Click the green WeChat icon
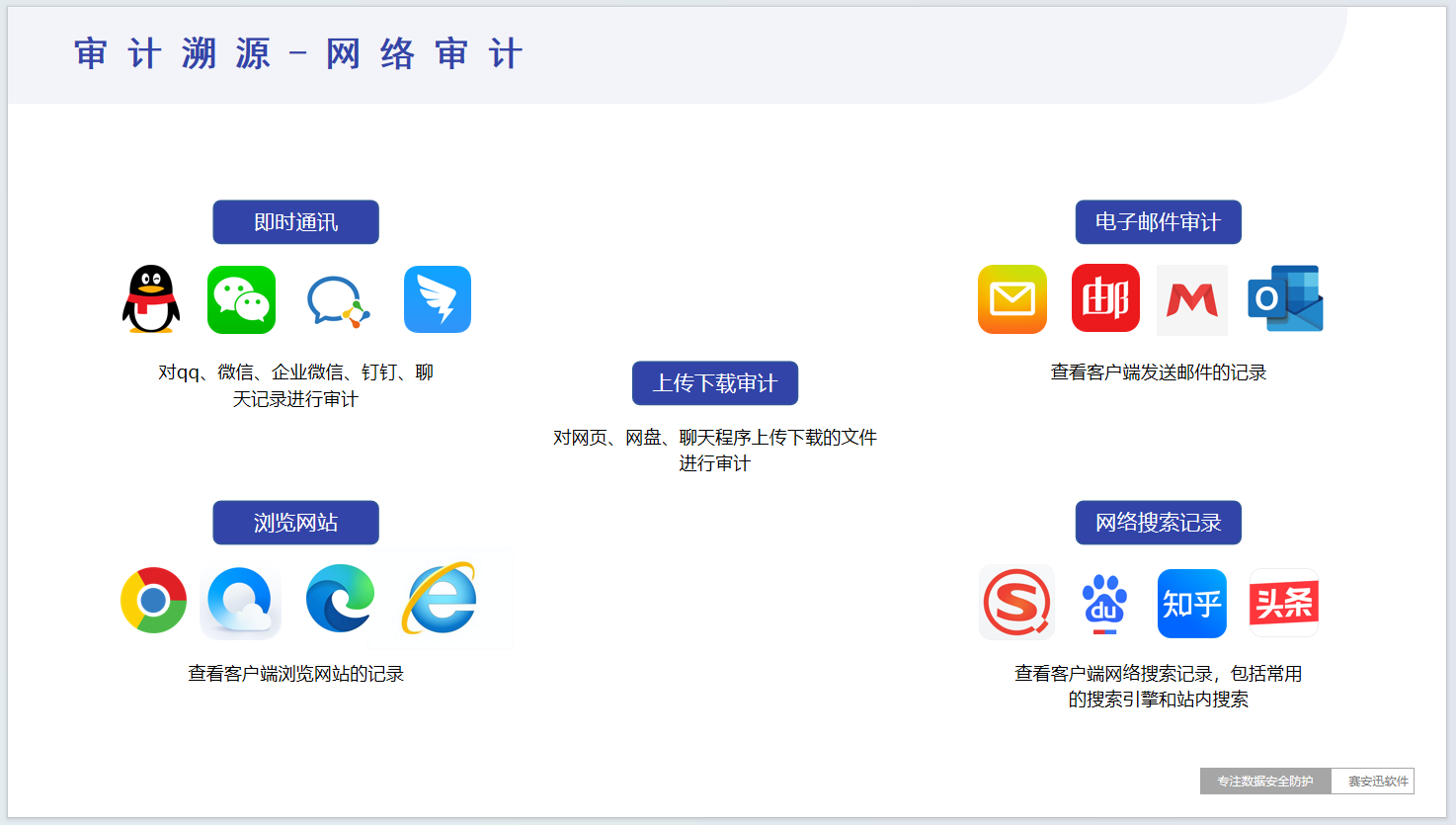This screenshot has width=1456, height=825. 241,299
